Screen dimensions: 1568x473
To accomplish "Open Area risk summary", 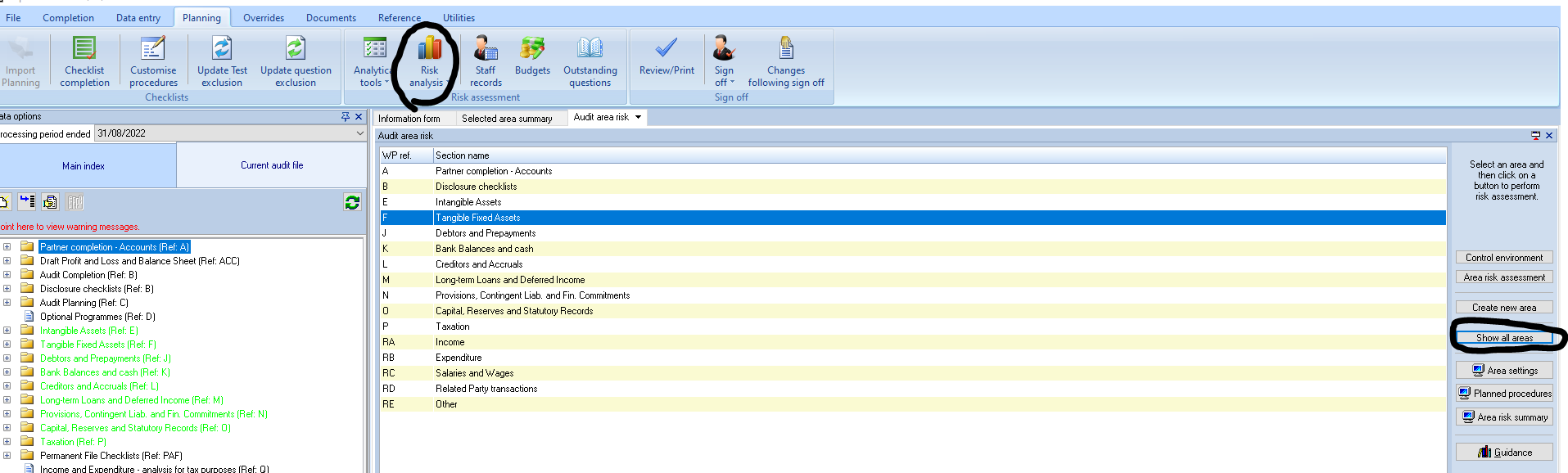I will point(1504,417).
